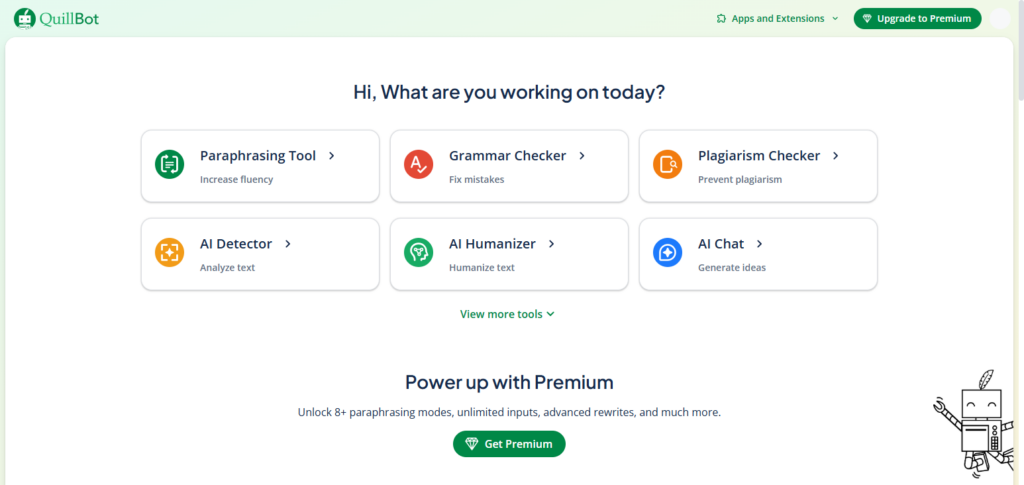Click the green AI Humanizer icon
The height and width of the screenshot is (485, 1024).
418,252
